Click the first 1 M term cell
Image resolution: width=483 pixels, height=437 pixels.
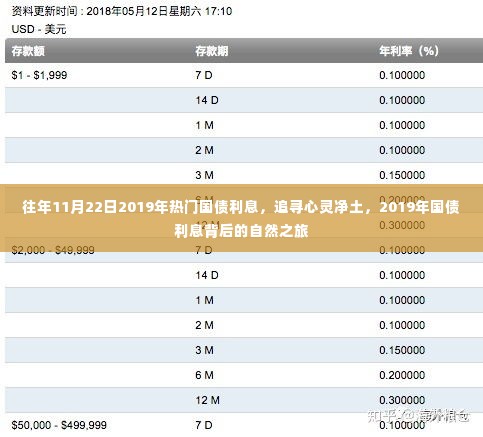[x=204, y=125]
